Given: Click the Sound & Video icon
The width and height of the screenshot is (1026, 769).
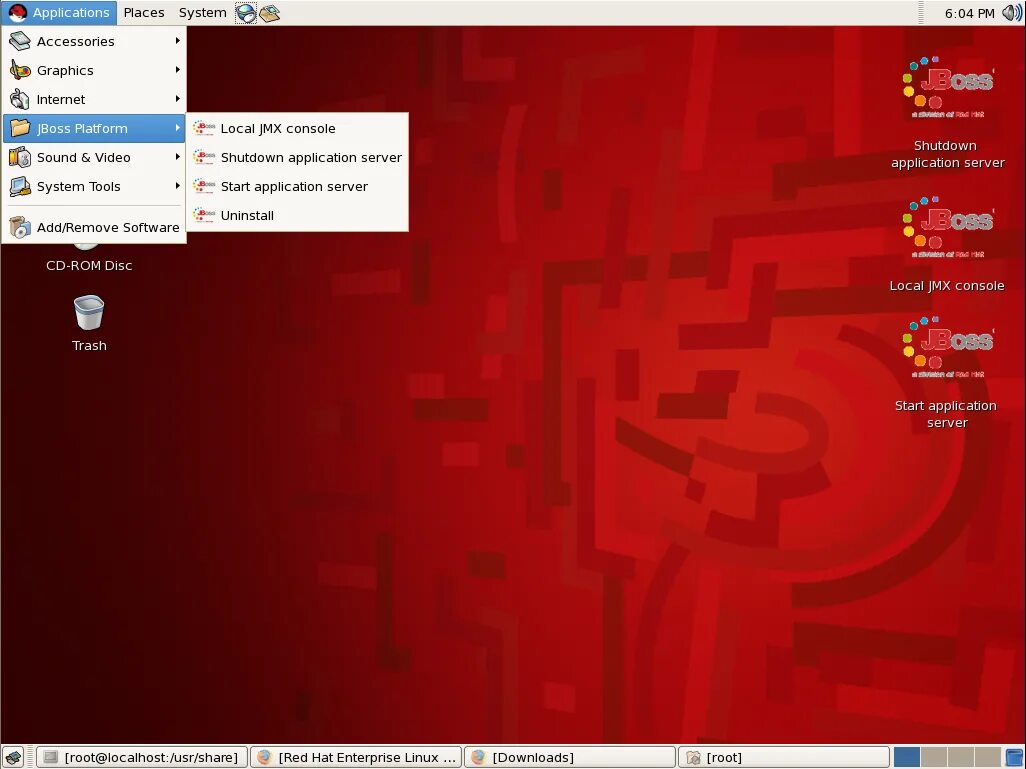Looking at the screenshot, I should coord(20,158).
